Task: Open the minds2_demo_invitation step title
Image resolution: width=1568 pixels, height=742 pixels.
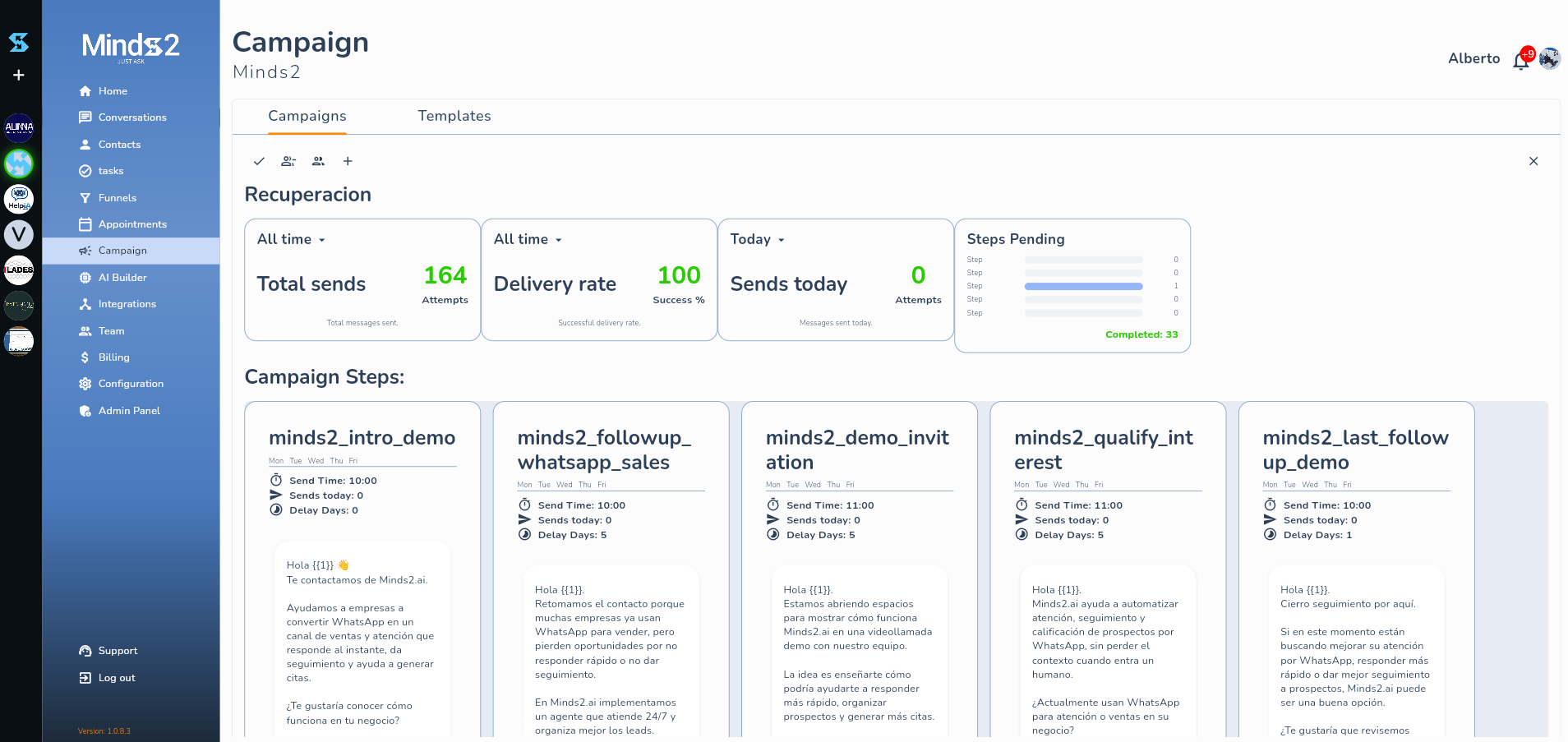Action: (857, 450)
